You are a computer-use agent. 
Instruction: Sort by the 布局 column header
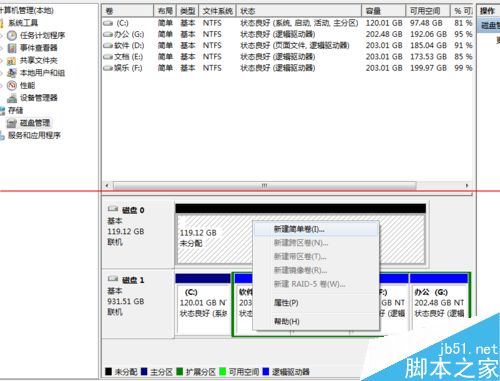coord(165,11)
